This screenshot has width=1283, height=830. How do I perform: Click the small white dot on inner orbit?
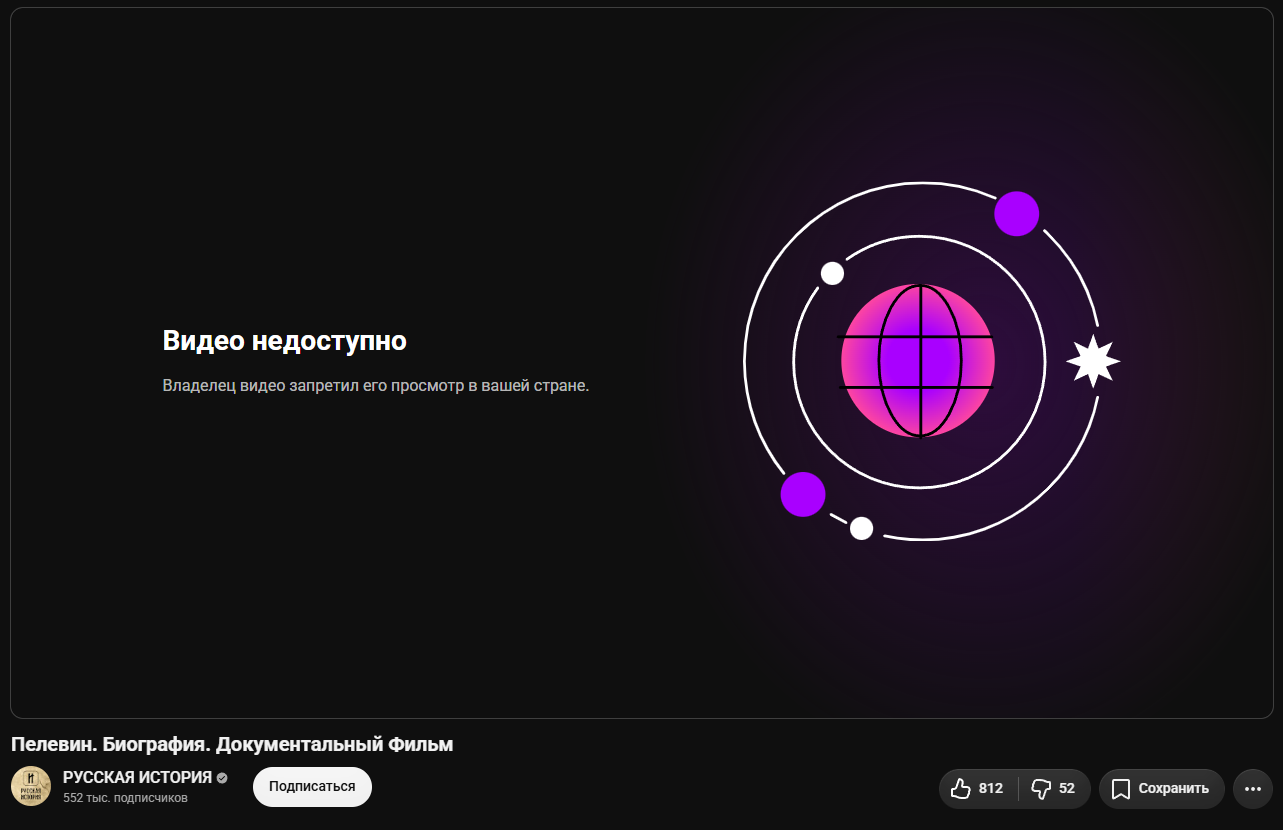832,273
